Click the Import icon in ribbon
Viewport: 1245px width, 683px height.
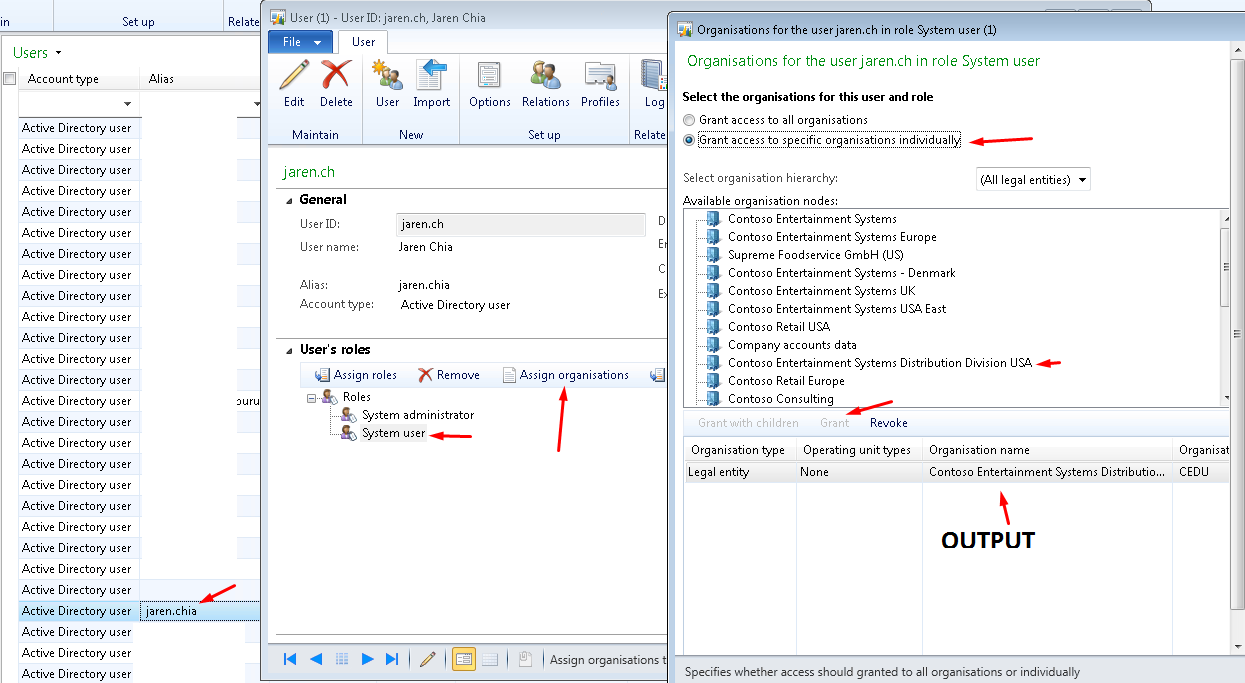432,76
